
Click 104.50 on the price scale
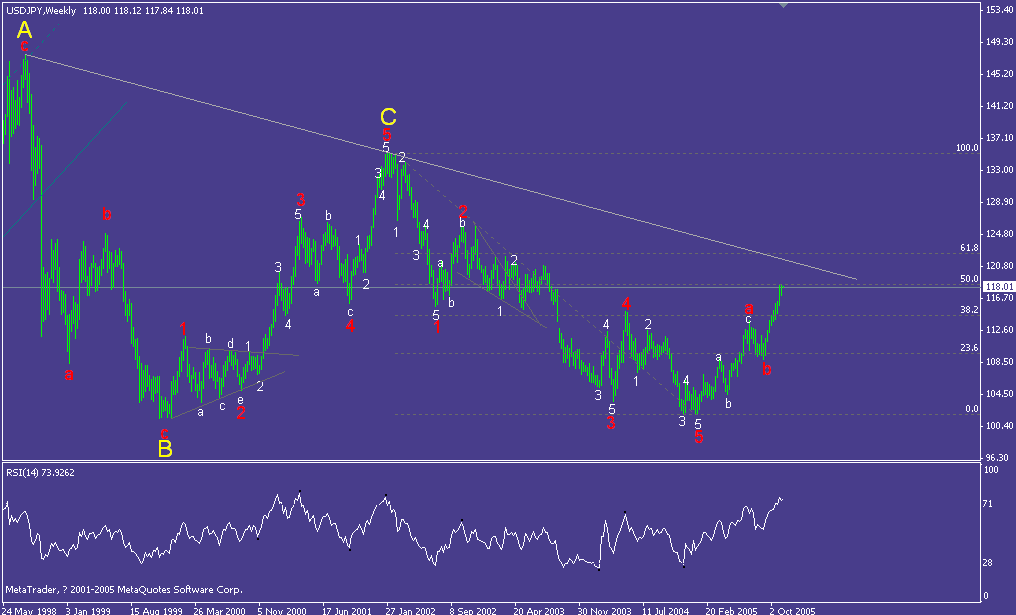tap(999, 393)
